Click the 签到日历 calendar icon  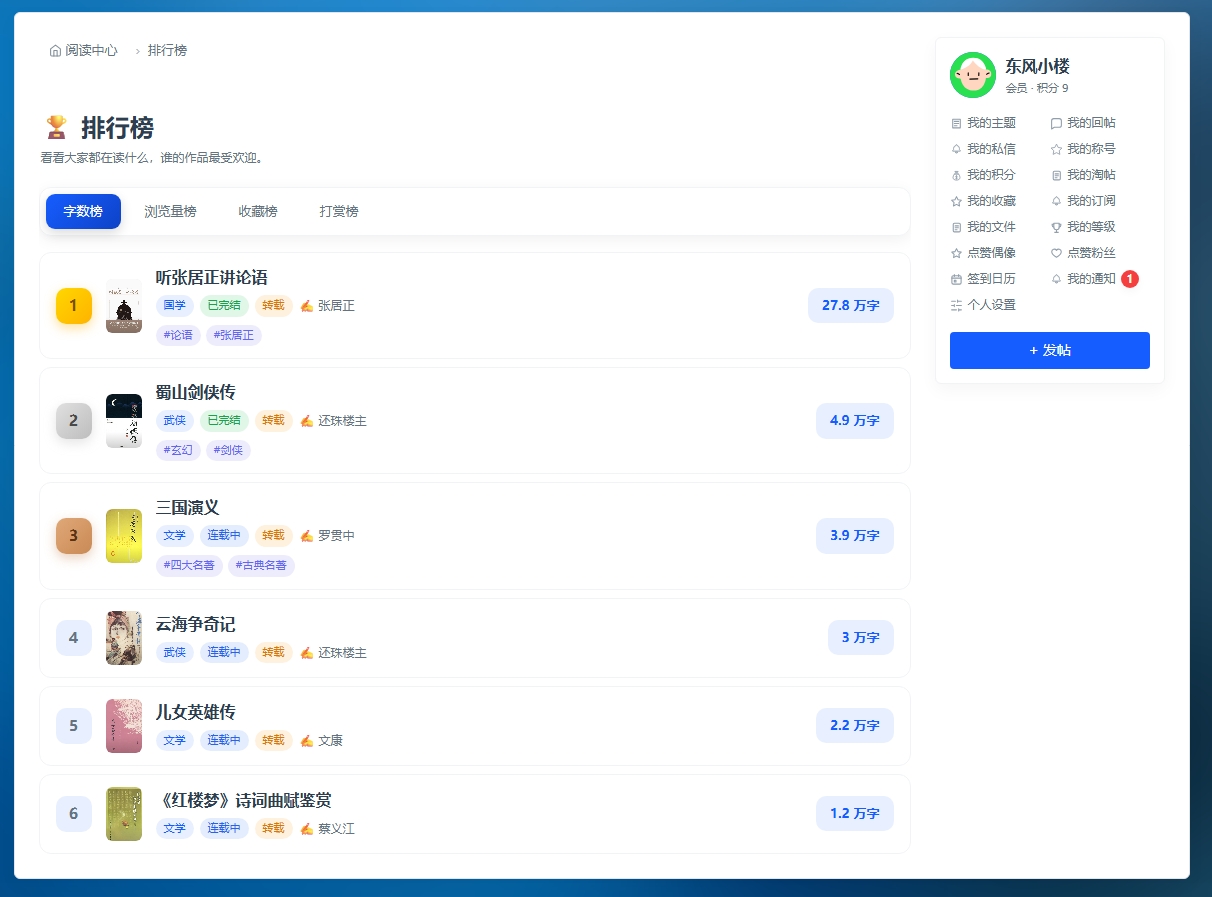coord(956,279)
